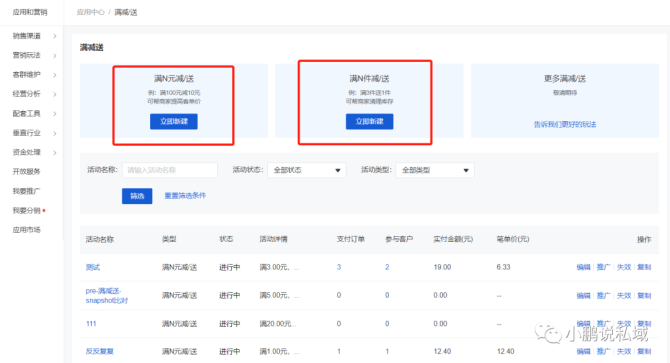Click the 12.40 实付金额 value in 反反复复 row
The width and height of the screenshot is (670, 363).
click(x=442, y=351)
